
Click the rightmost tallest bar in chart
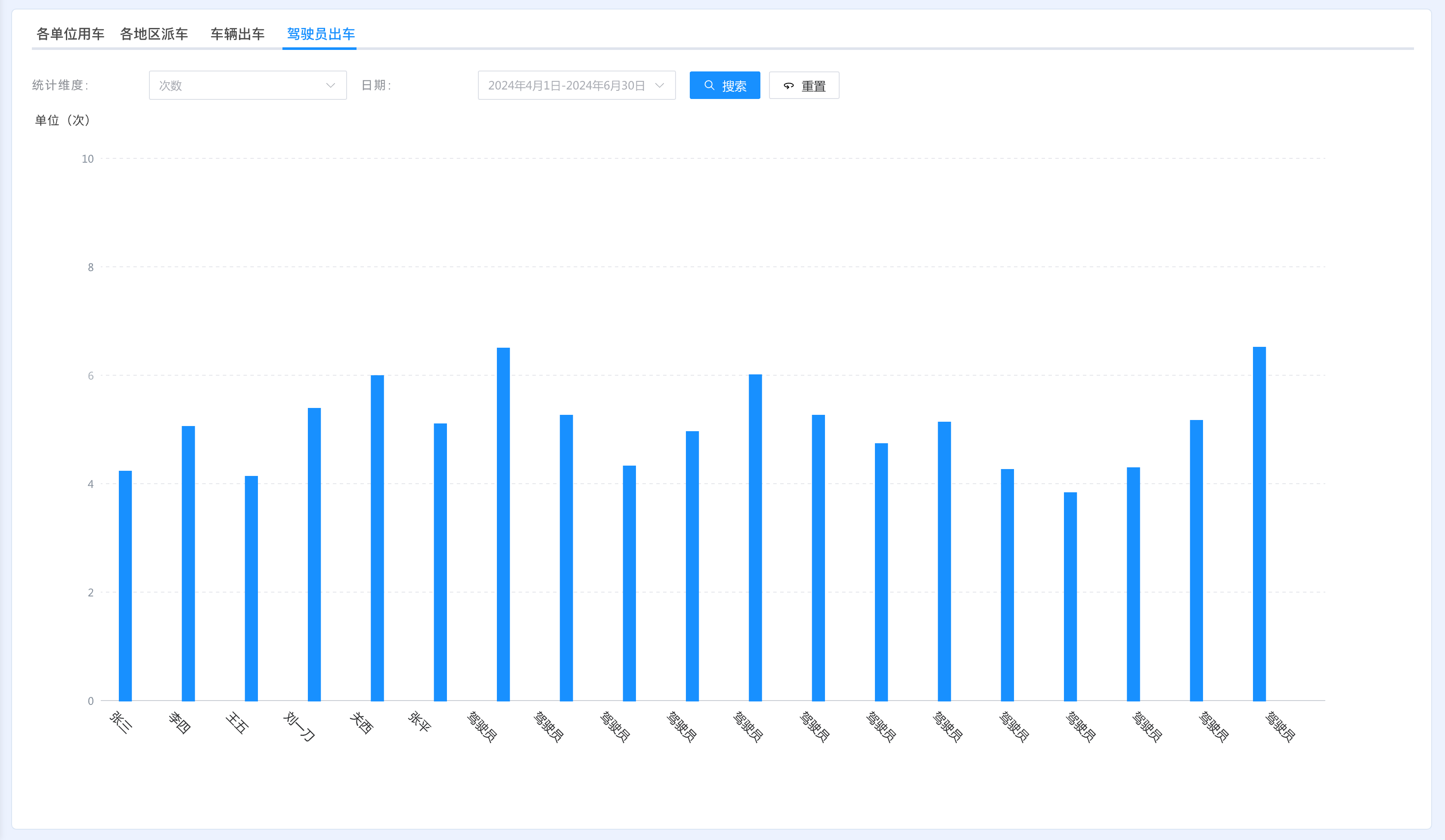click(1259, 523)
